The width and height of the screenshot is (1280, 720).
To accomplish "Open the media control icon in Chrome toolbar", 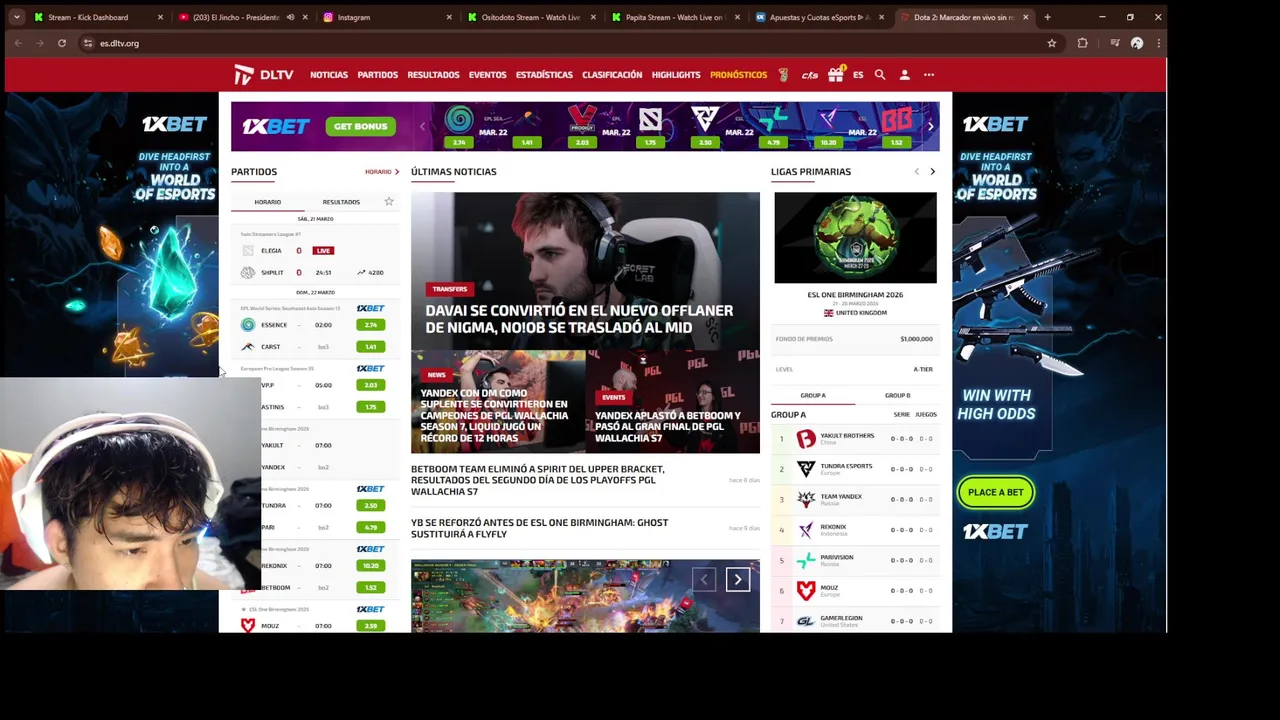I will [x=1114, y=43].
